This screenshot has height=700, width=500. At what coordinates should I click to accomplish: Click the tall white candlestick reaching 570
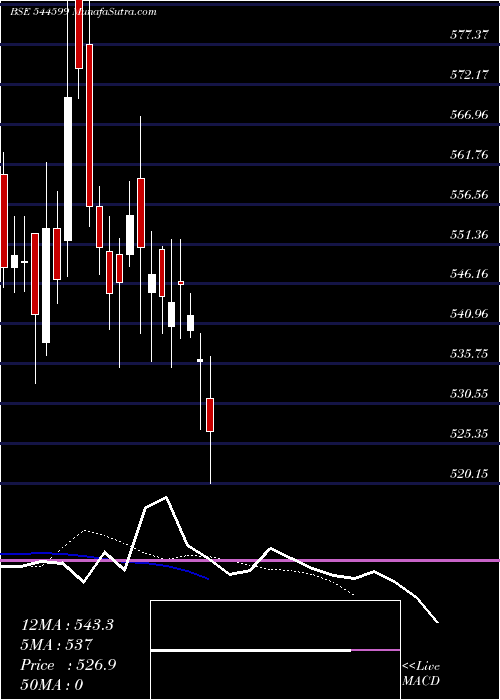point(68,169)
